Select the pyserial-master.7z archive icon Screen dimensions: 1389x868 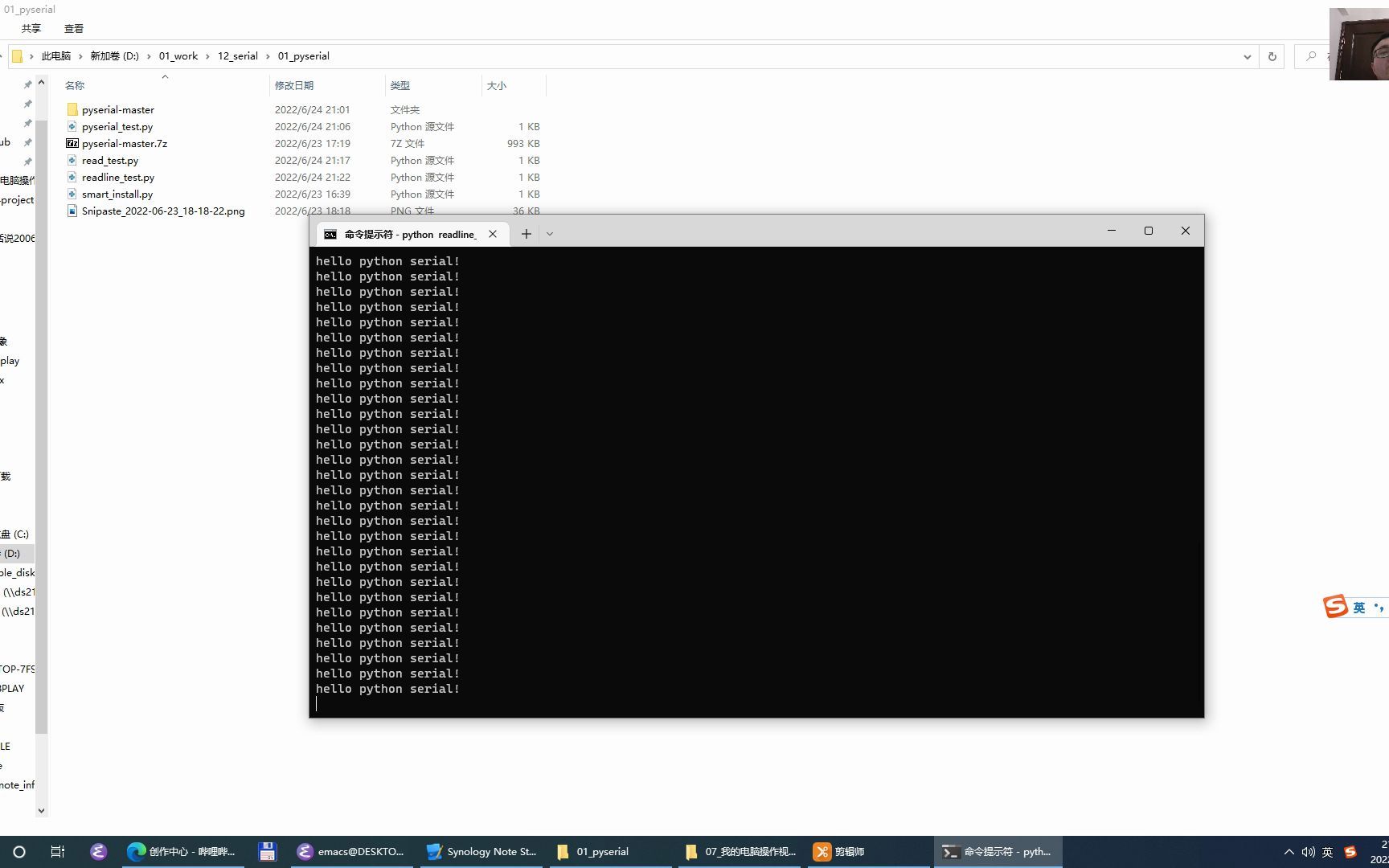72,143
